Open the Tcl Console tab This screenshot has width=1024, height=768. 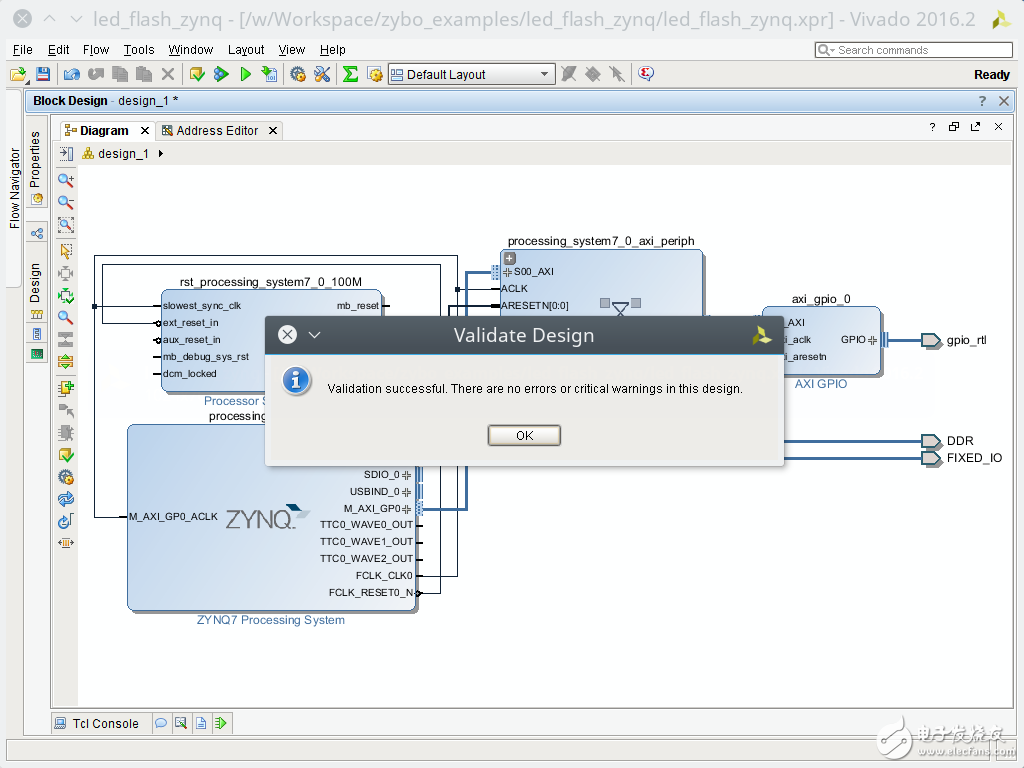(x=105, y=723)
